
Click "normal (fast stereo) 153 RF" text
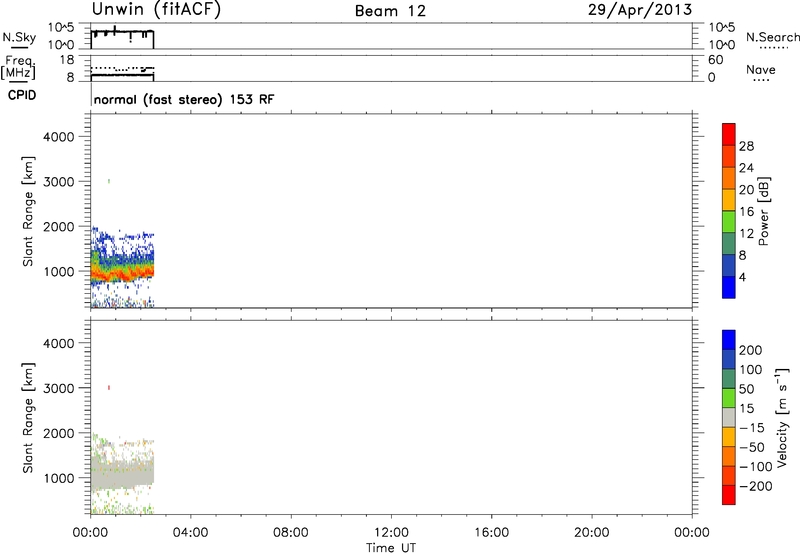click(184, 99)
